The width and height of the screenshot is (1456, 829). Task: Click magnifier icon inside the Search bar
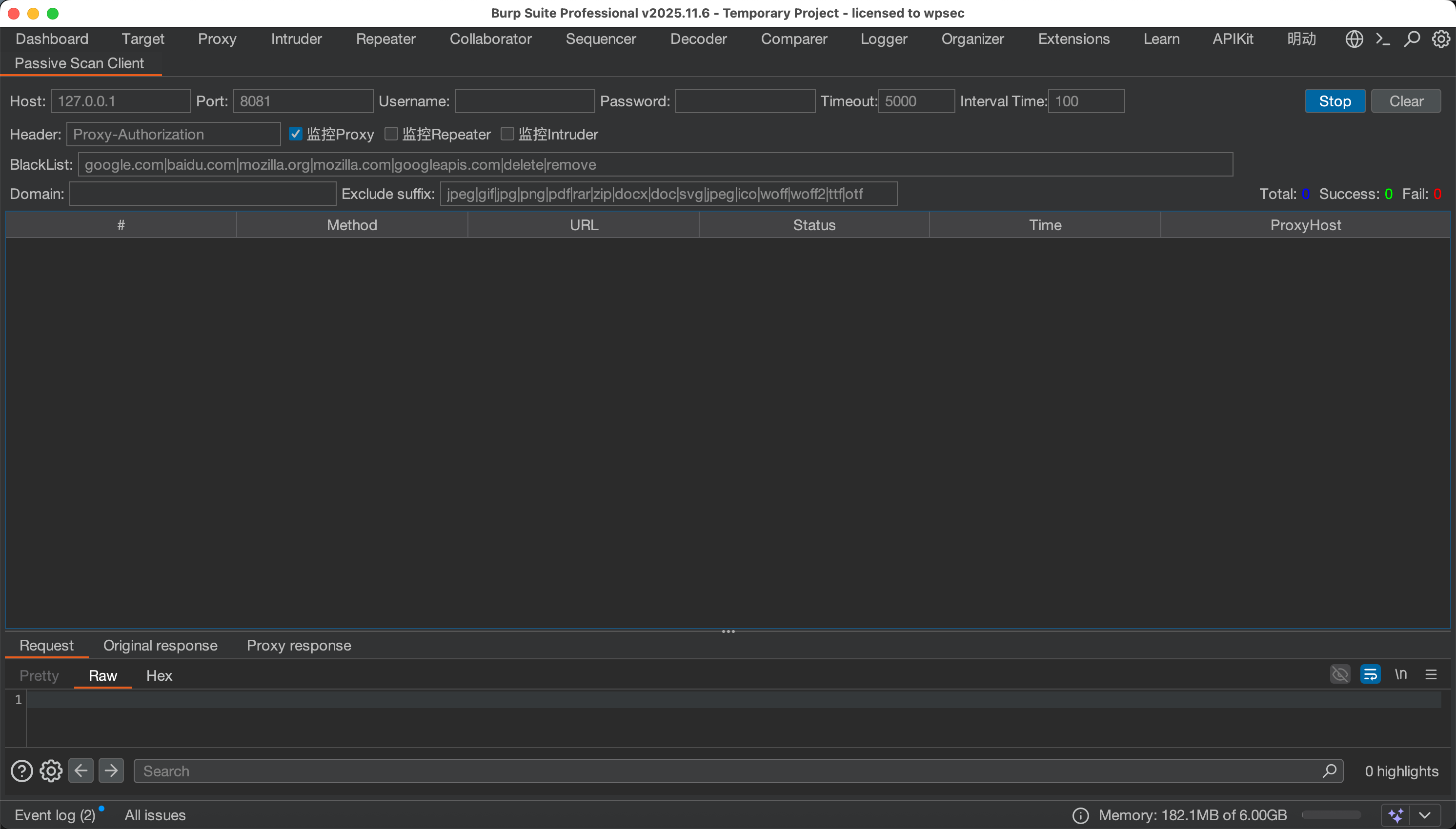(x=1330, y=771)
